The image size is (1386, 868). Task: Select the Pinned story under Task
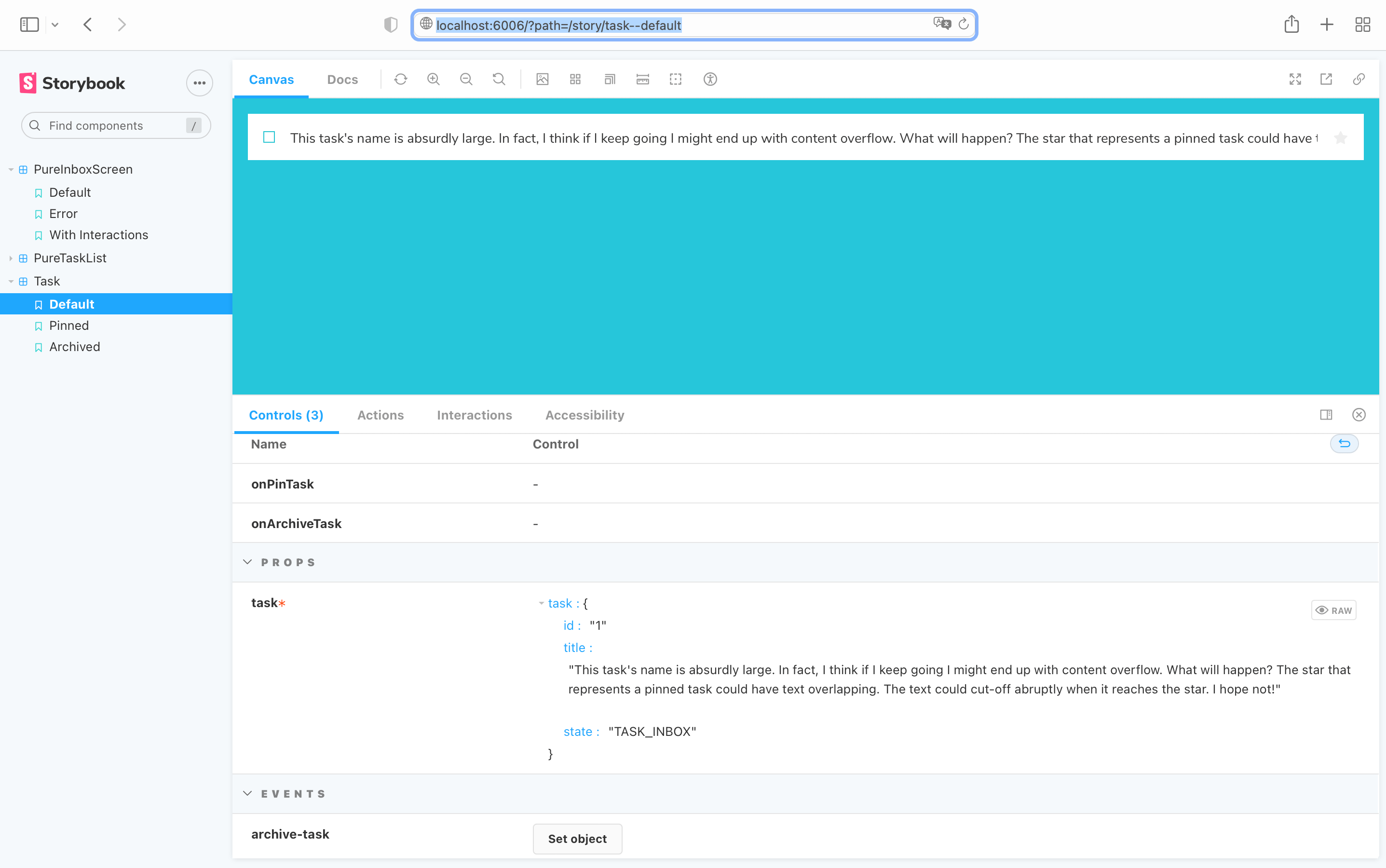point(68,325)
